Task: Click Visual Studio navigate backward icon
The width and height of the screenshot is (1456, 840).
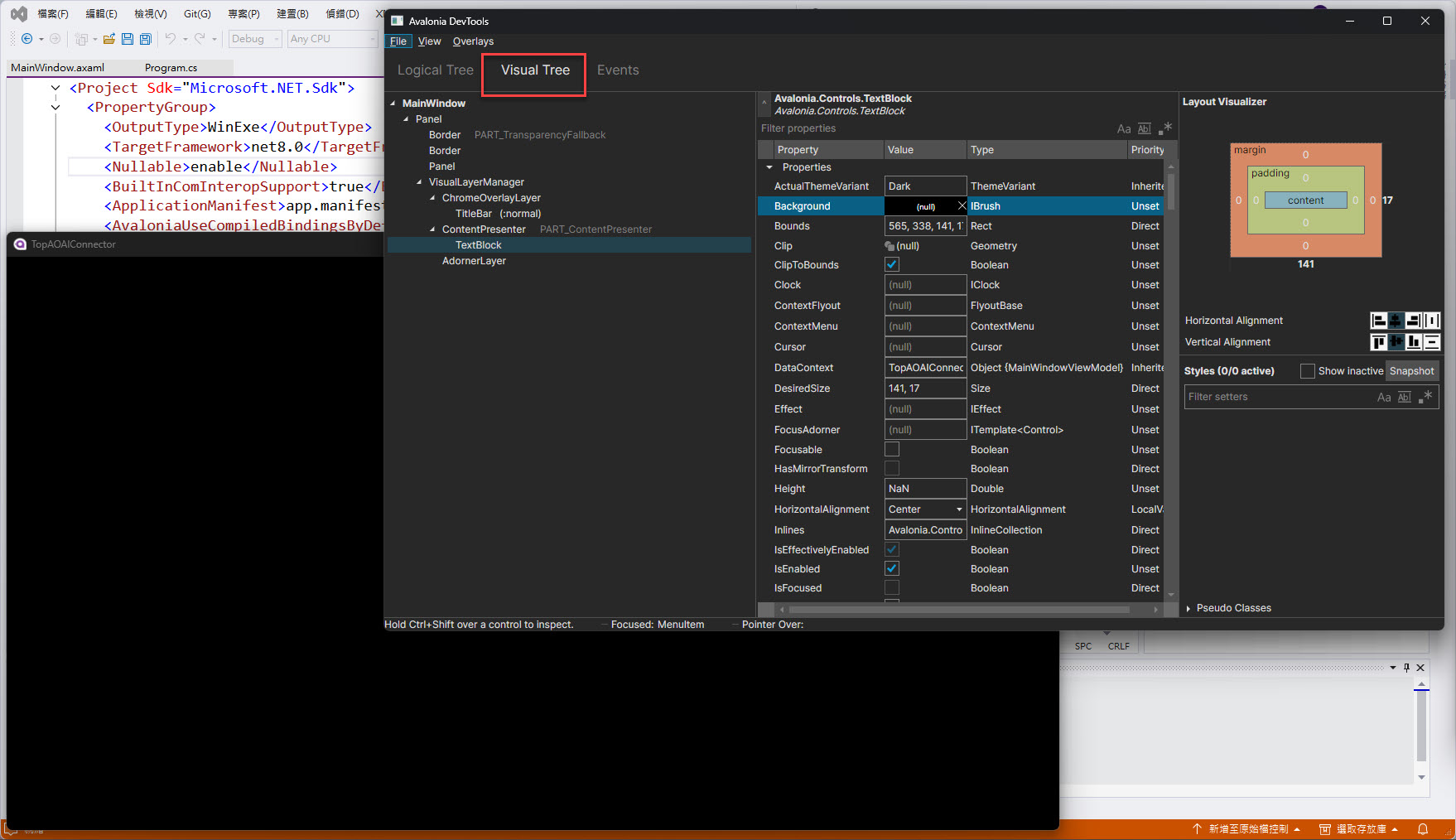Action: [27, 39]
